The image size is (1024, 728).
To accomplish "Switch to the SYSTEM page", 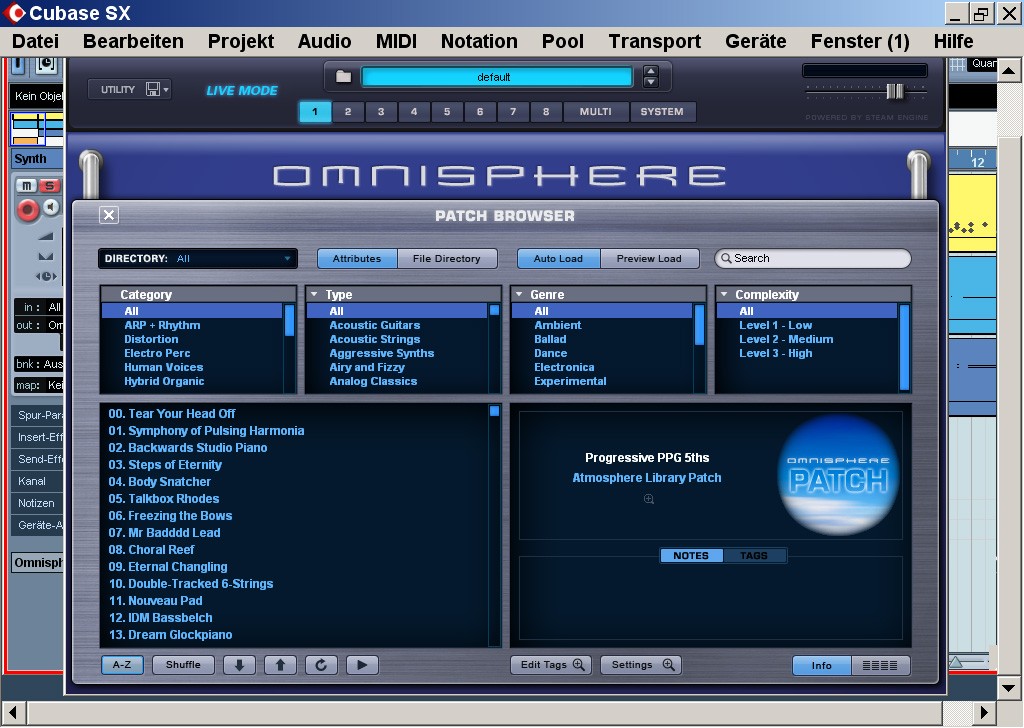I will coord(662,112).
